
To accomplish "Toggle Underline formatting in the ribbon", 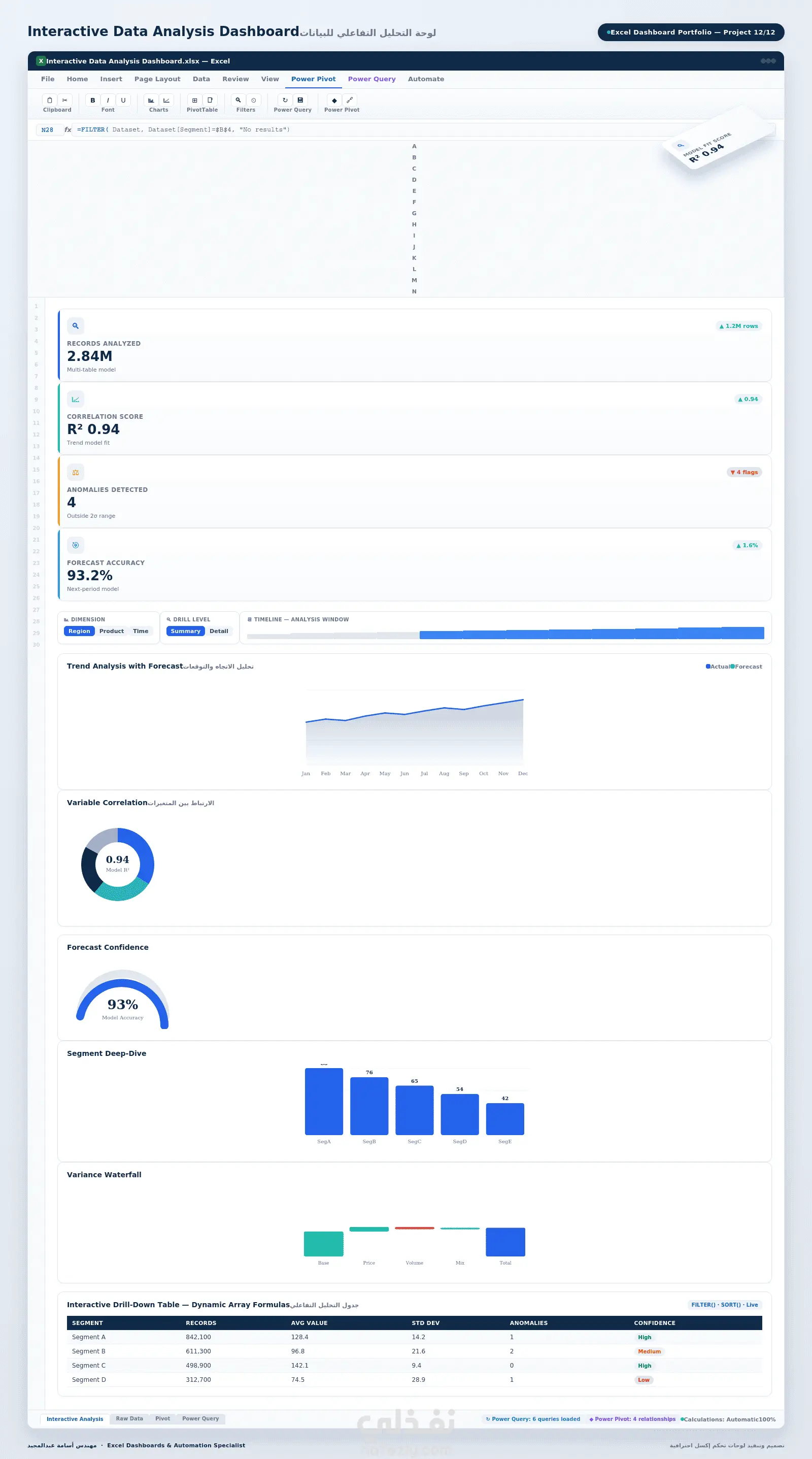I will coord(123,100).
